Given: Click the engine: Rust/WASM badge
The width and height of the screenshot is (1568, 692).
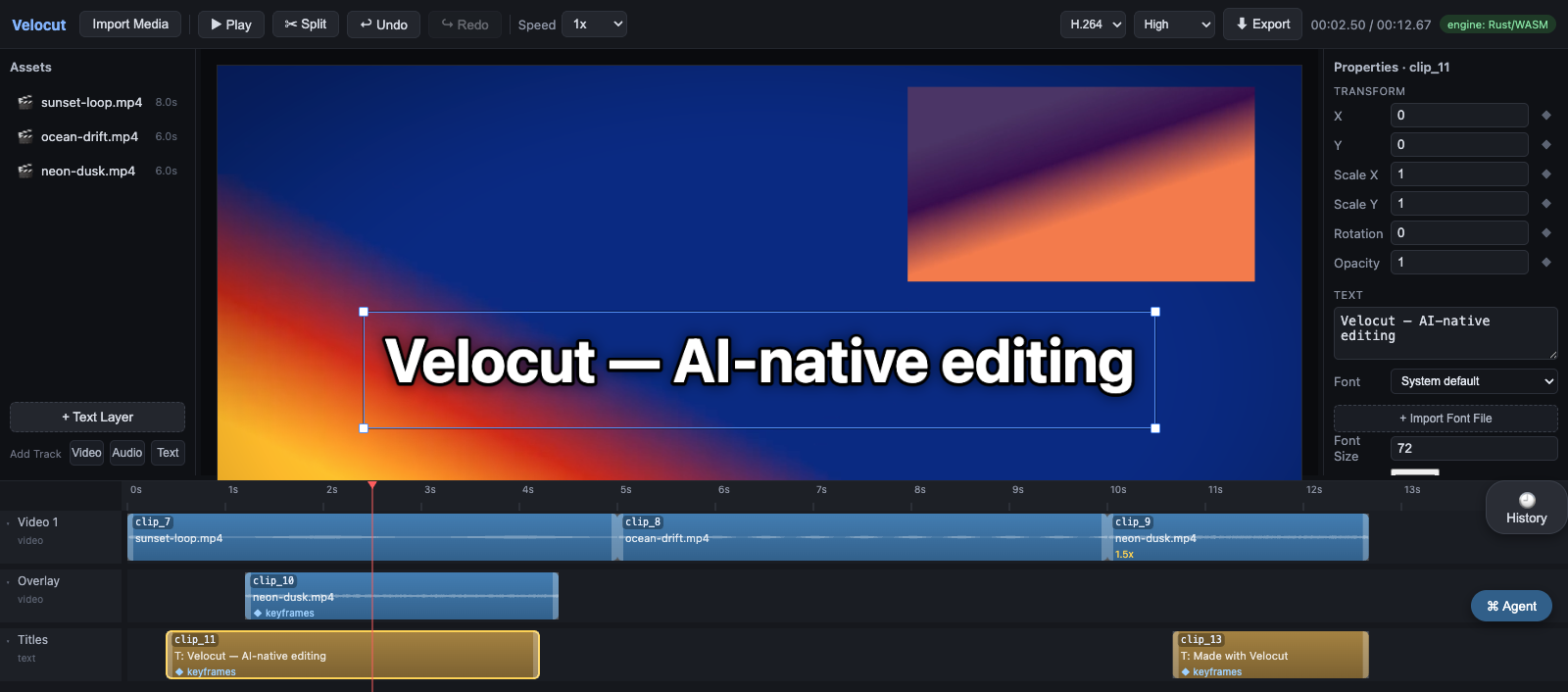Looking at the screenshot, I should [1497, 25].
